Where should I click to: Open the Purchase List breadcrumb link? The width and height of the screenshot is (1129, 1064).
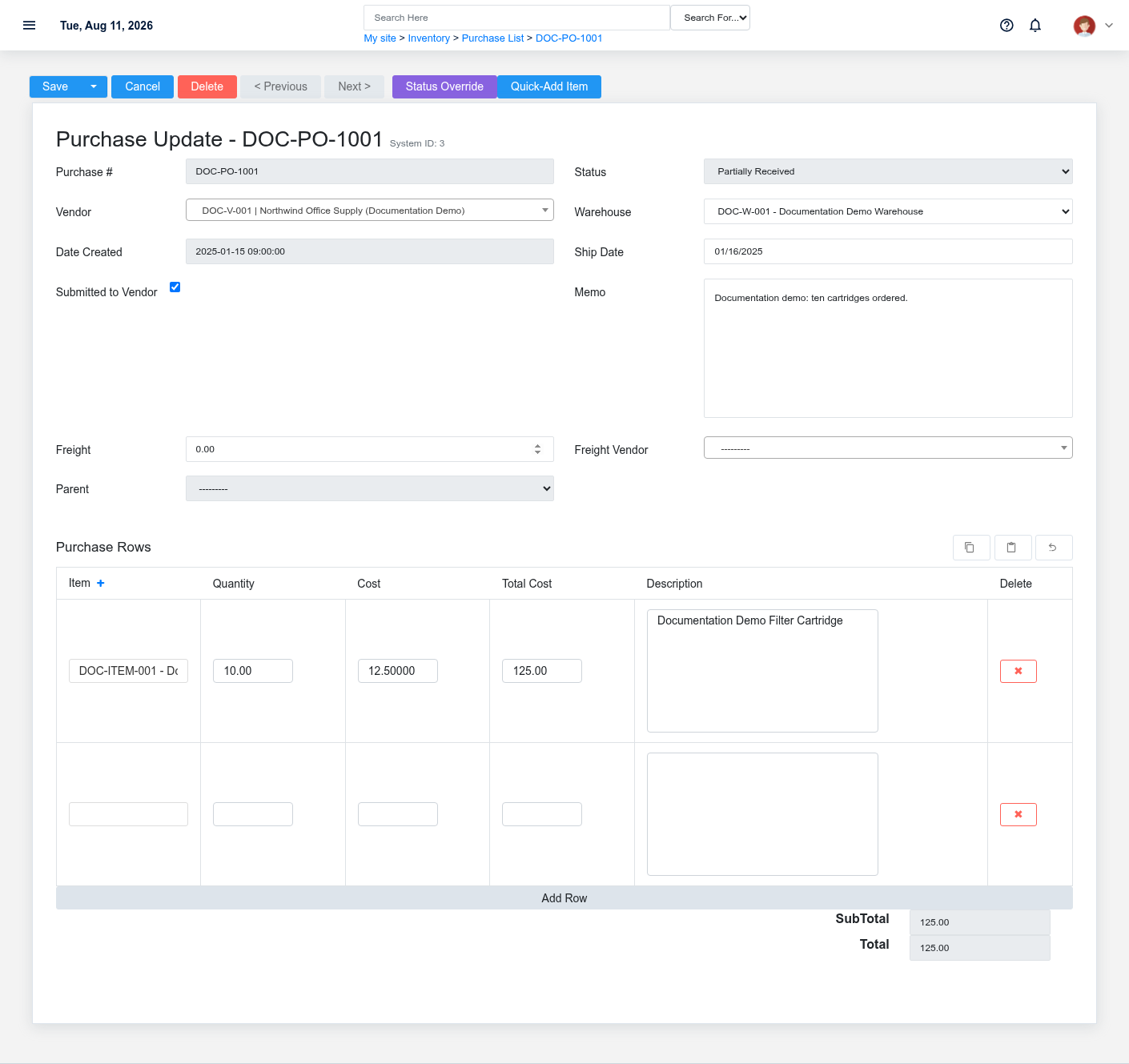point(493,38)
